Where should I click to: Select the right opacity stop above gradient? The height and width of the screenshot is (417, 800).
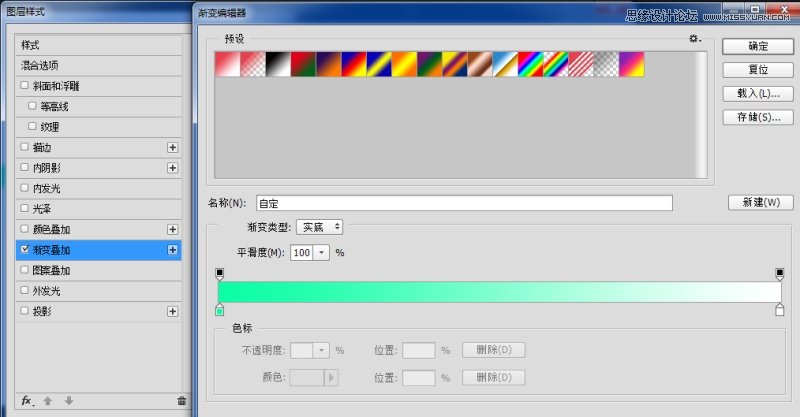(780, 274)
